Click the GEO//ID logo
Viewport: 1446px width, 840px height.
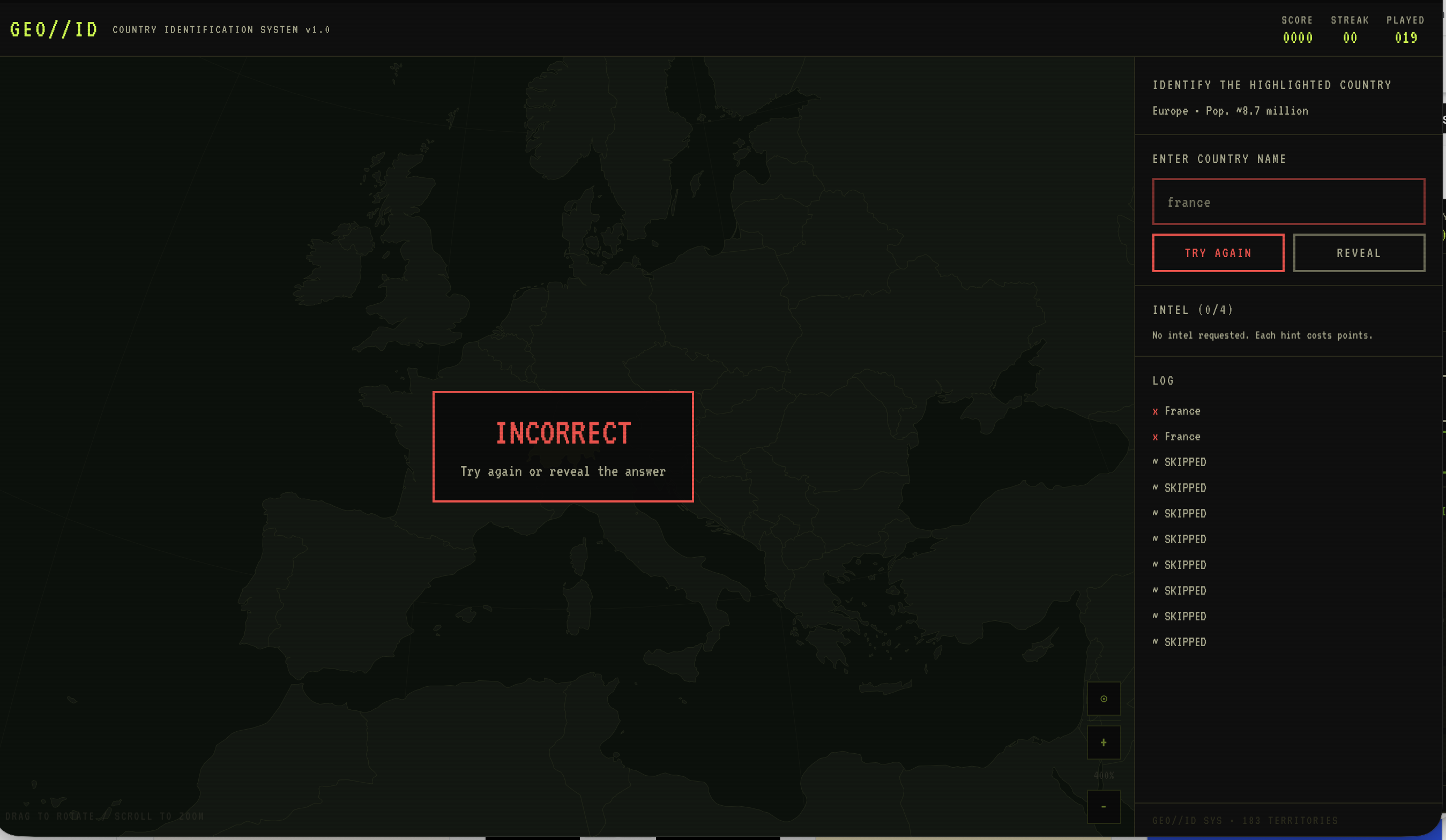pos(54,29)
